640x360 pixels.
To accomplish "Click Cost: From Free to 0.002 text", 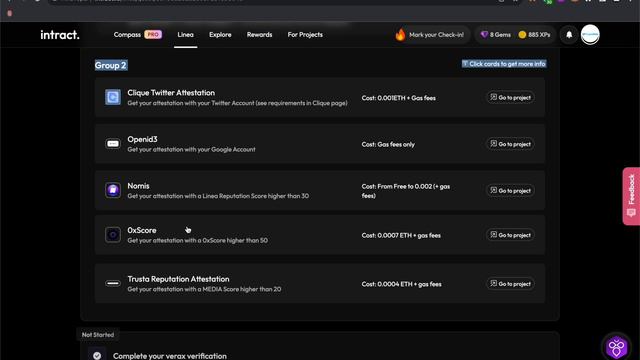I will (x=406, y=191).
